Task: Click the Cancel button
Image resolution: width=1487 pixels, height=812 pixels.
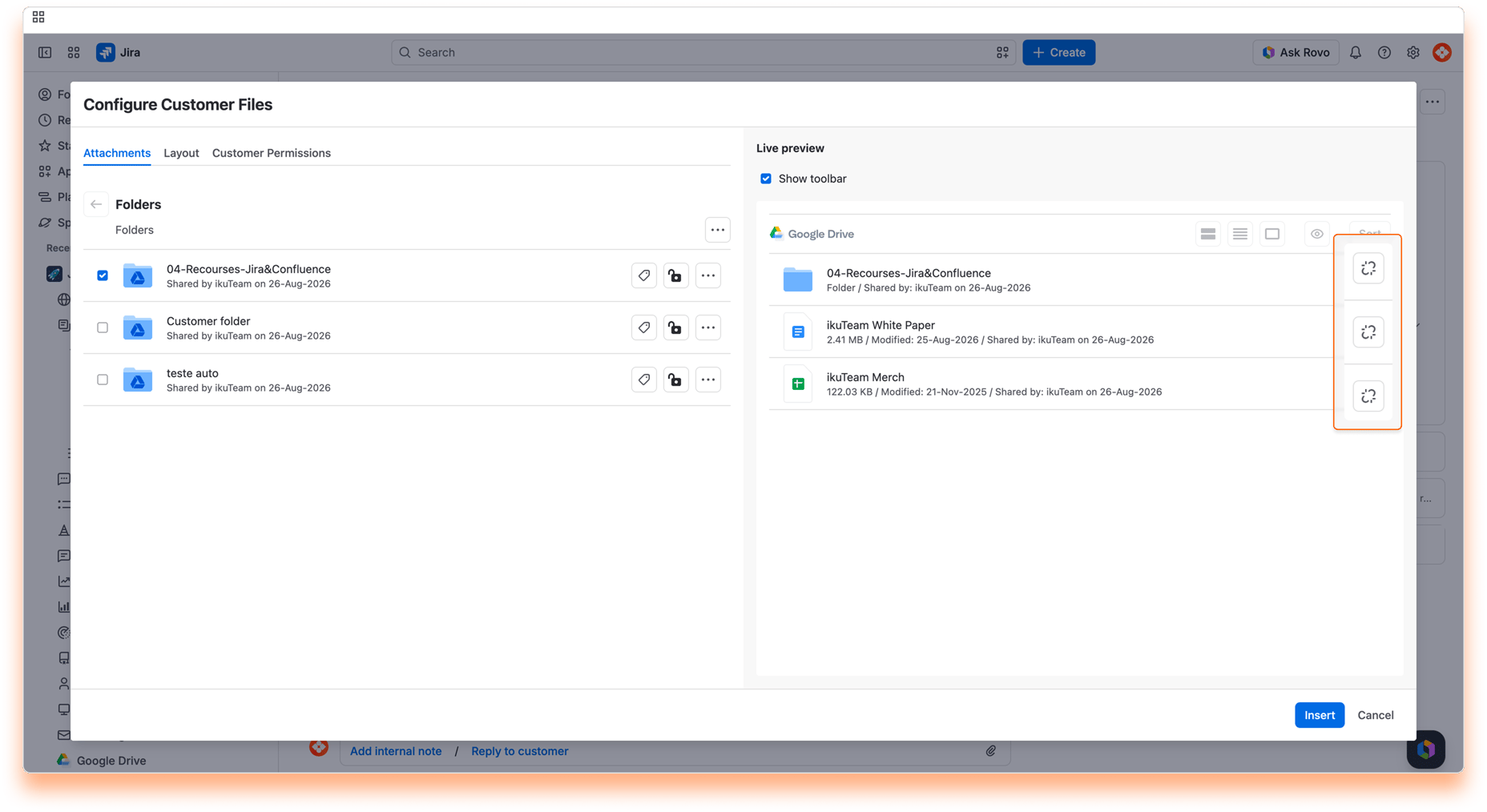Action: (x=1376, y=715)
